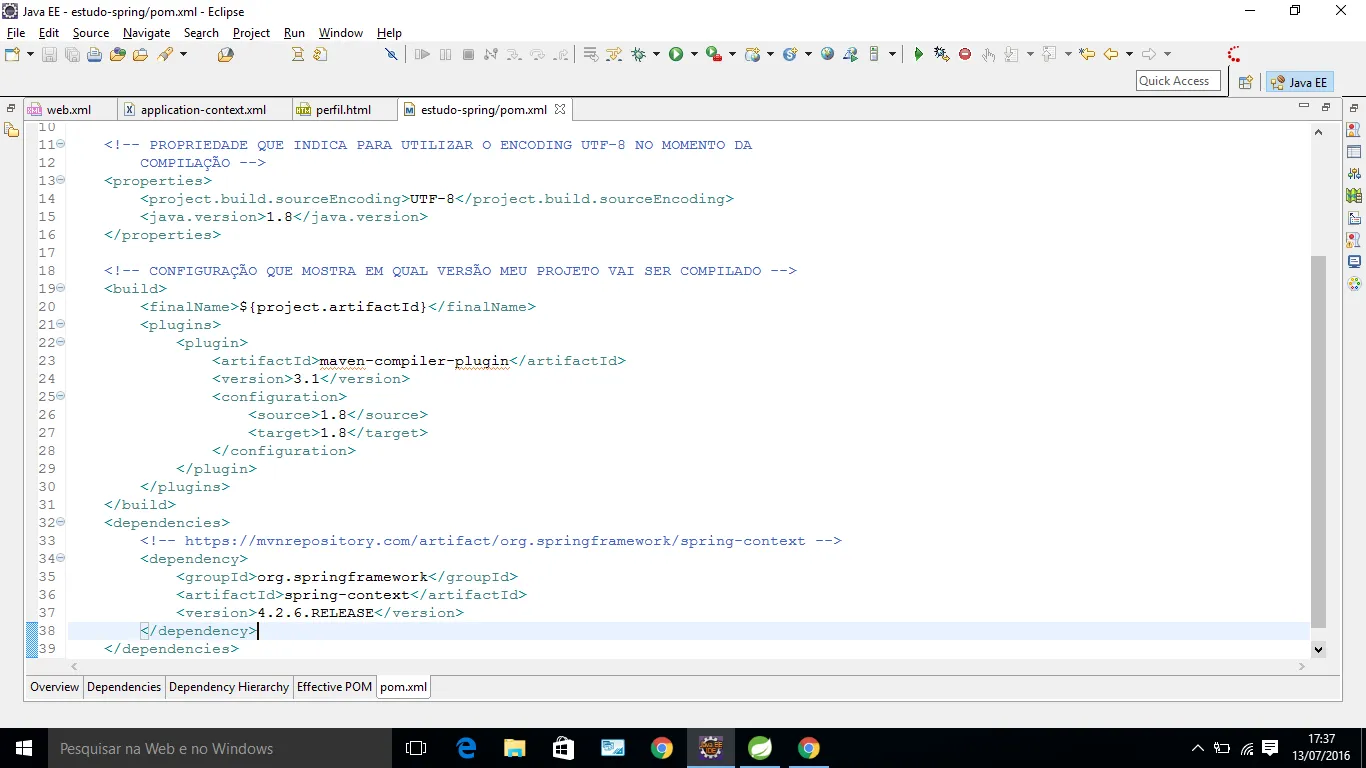Collapse the dependencies fold at line 32

(61, 522)
